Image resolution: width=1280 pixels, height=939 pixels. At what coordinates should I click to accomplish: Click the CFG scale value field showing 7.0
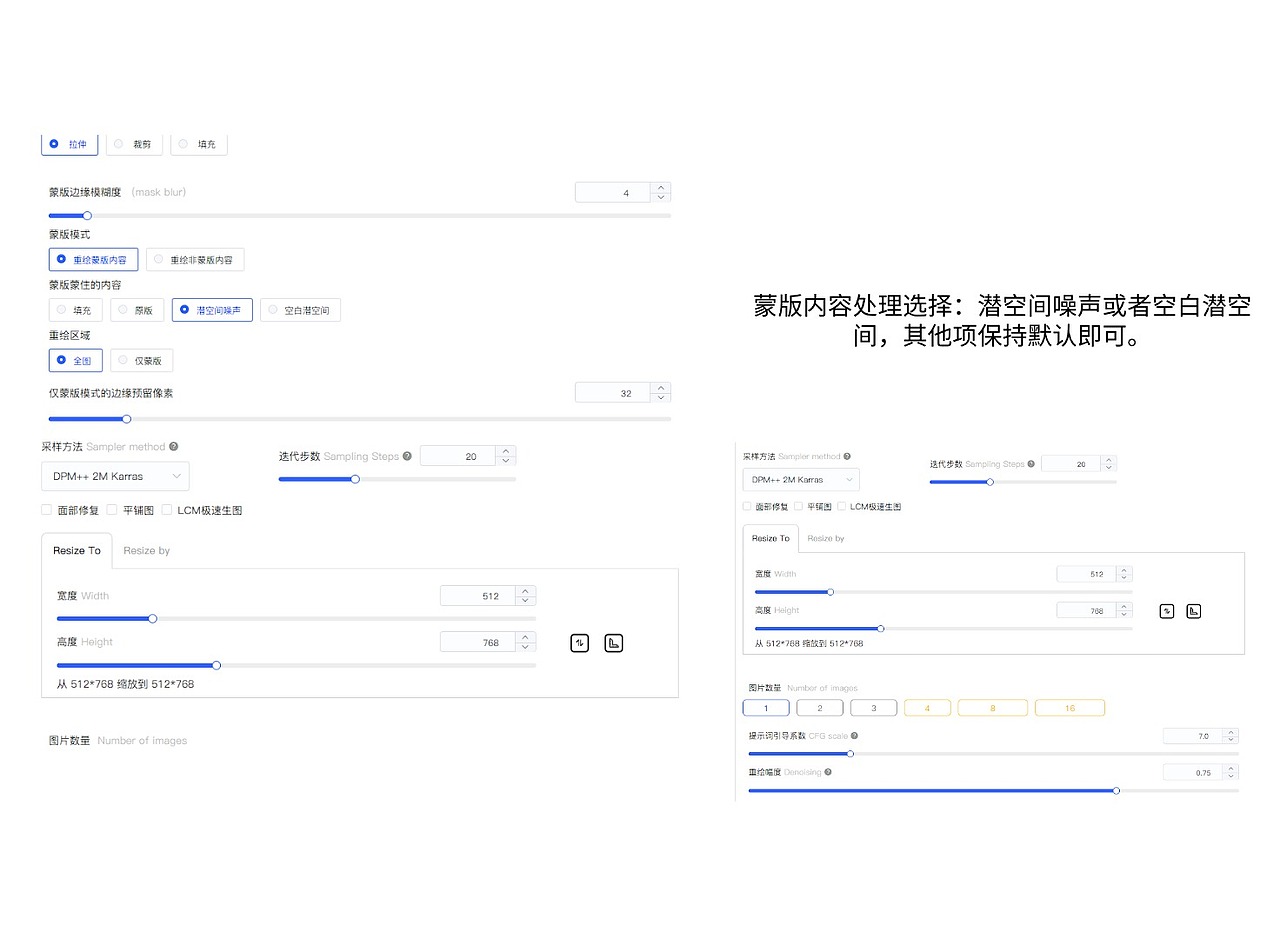coord(1193,736)
